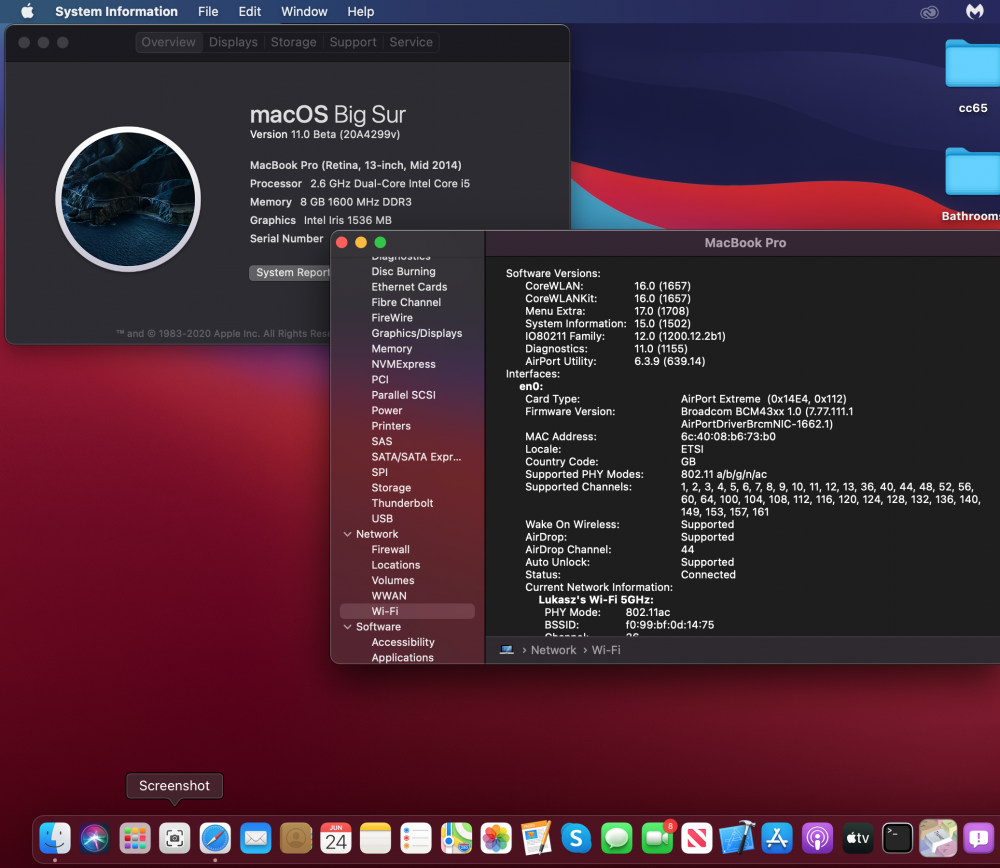The image size is (1000, 868).
Task: Launch Skype from the dock
Action: (576, 838)
